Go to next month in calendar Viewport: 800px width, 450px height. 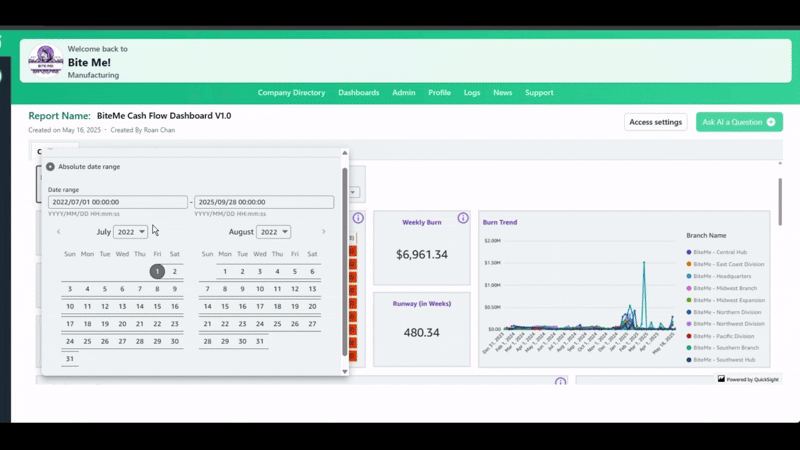pyautogui.click(x=323, y=232)
